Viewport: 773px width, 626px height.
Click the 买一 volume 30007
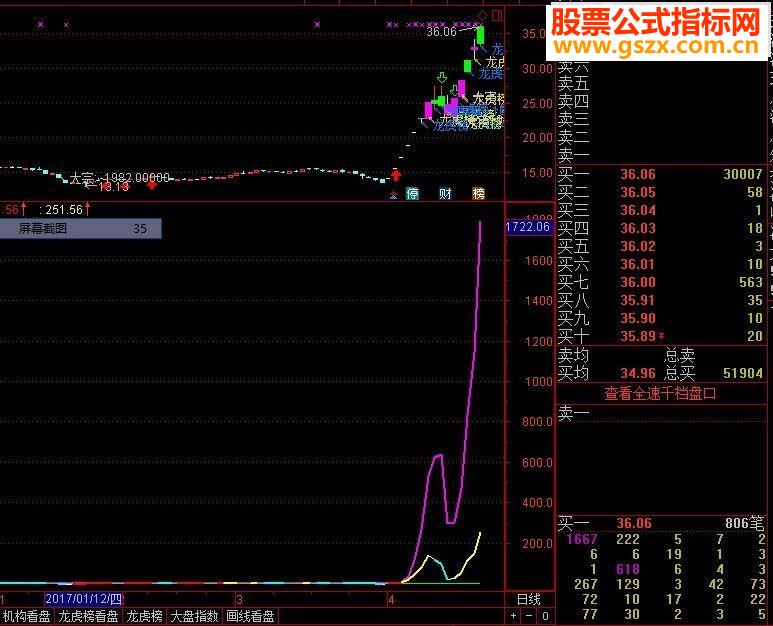[743, 174]
